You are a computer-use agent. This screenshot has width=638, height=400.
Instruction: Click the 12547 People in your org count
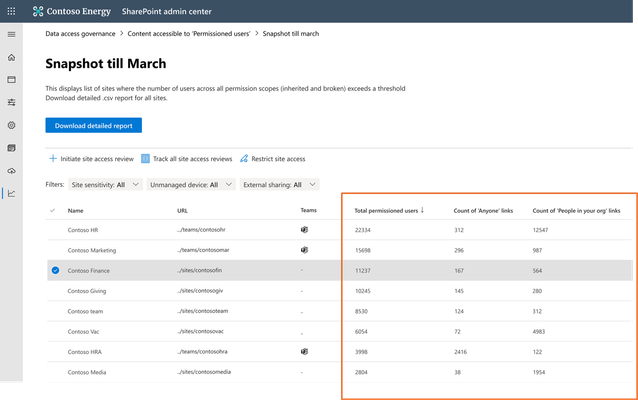pos(540,230)
